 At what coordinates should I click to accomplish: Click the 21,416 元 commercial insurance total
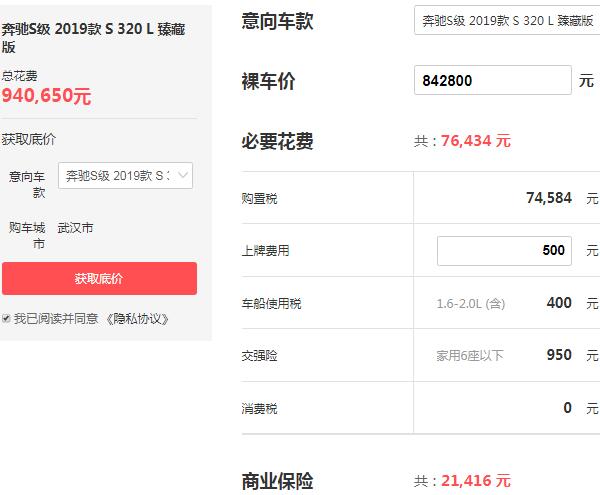pos(475,481)
